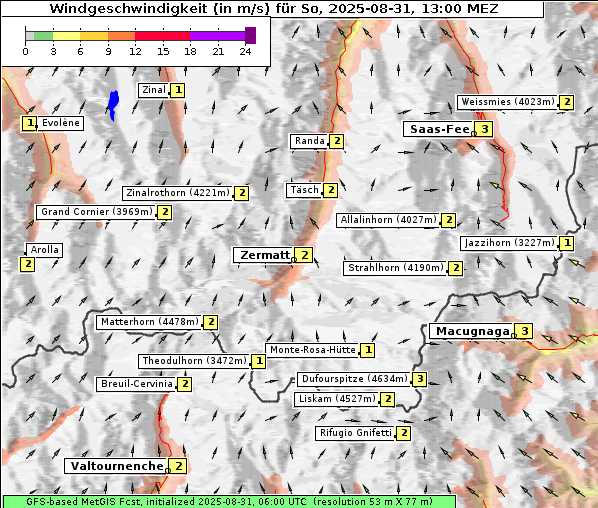Select the Matterhorn (4478m) label
The height and width of the screenshot is (508, 598).
150,322
